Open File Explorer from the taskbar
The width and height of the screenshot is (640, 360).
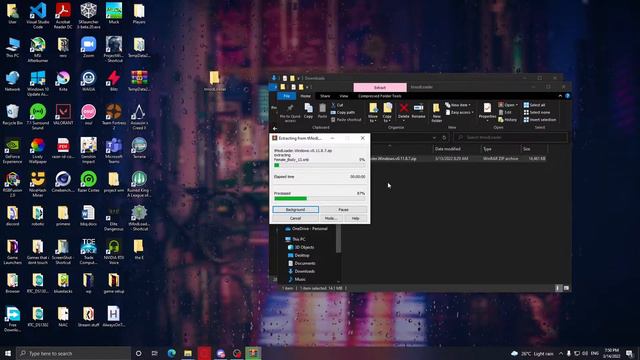[x=188, y=353]
